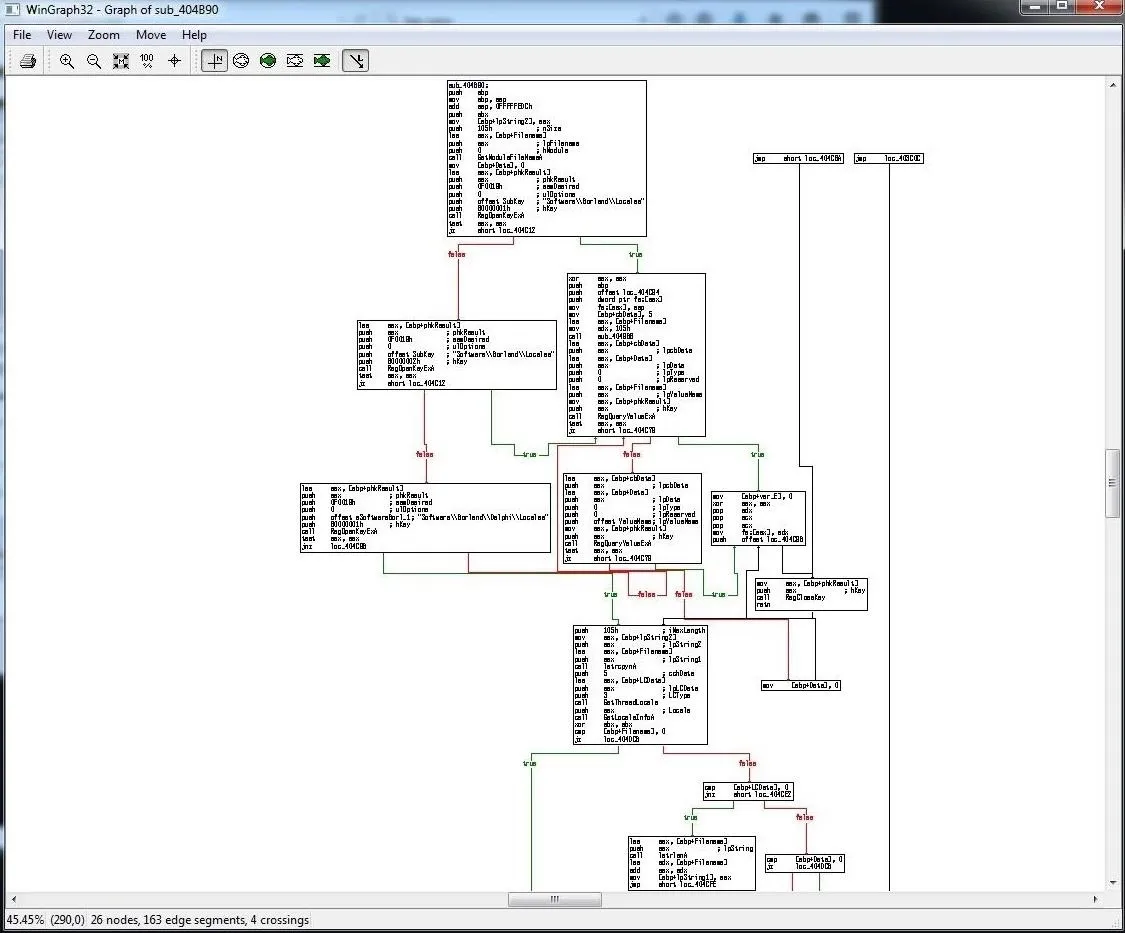Click the small 'jmp short loc_404C6A' node
Viewport: 1125px width, 933px height.
pos(799,159)
